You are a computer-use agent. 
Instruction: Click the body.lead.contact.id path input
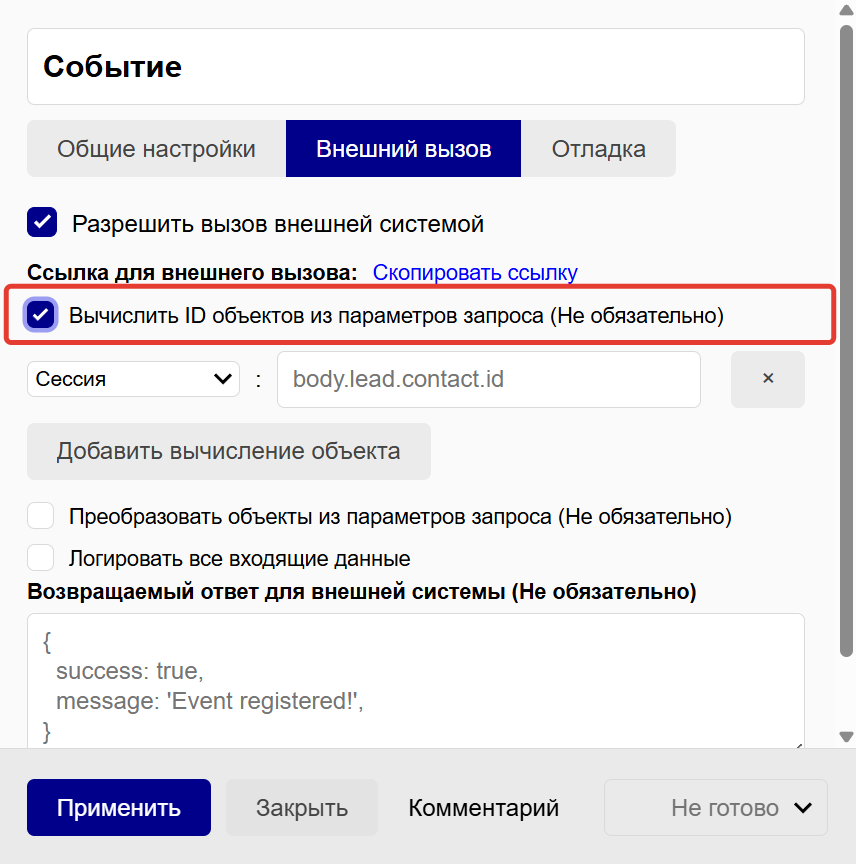[x=488, y=379]
